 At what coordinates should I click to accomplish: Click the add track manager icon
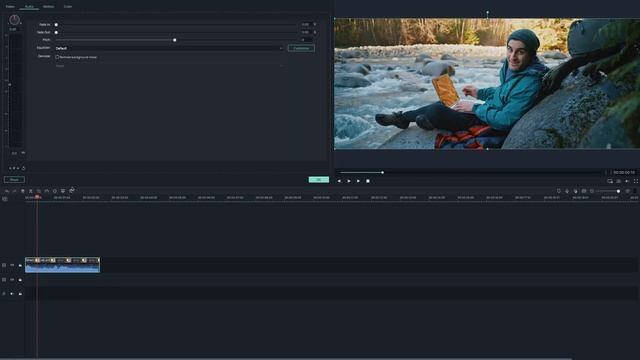click(5, 199)
